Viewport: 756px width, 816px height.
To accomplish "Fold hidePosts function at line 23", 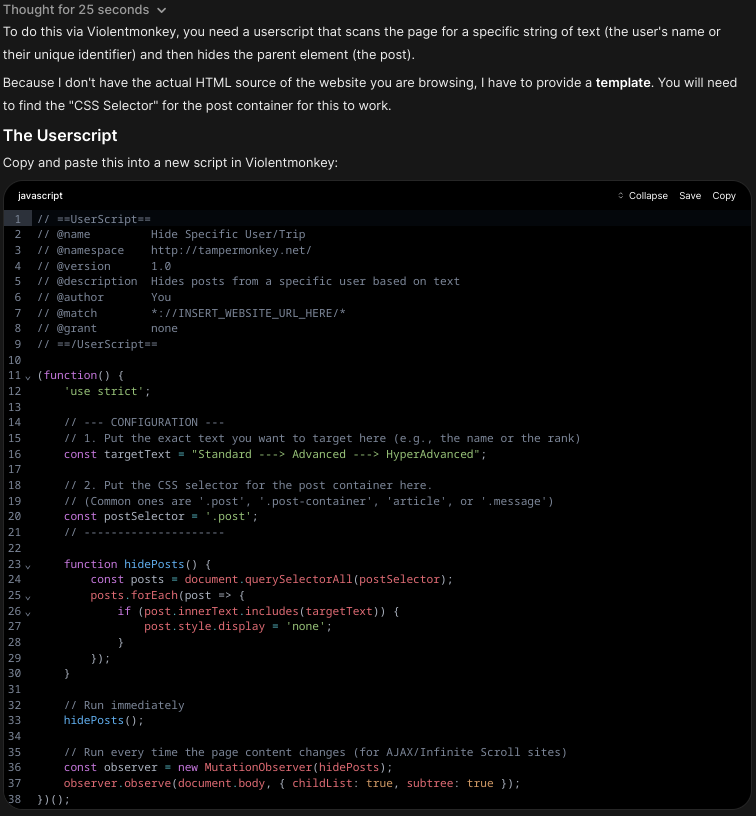I will (28, 566).
